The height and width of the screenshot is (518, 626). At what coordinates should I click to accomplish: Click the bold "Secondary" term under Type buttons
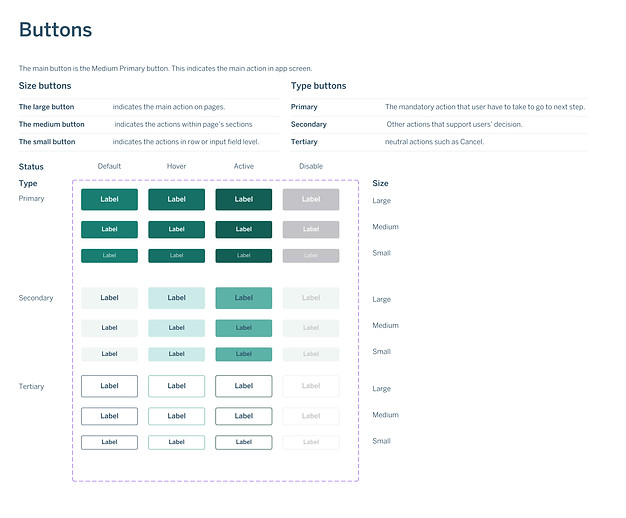[x=309, y=125]
